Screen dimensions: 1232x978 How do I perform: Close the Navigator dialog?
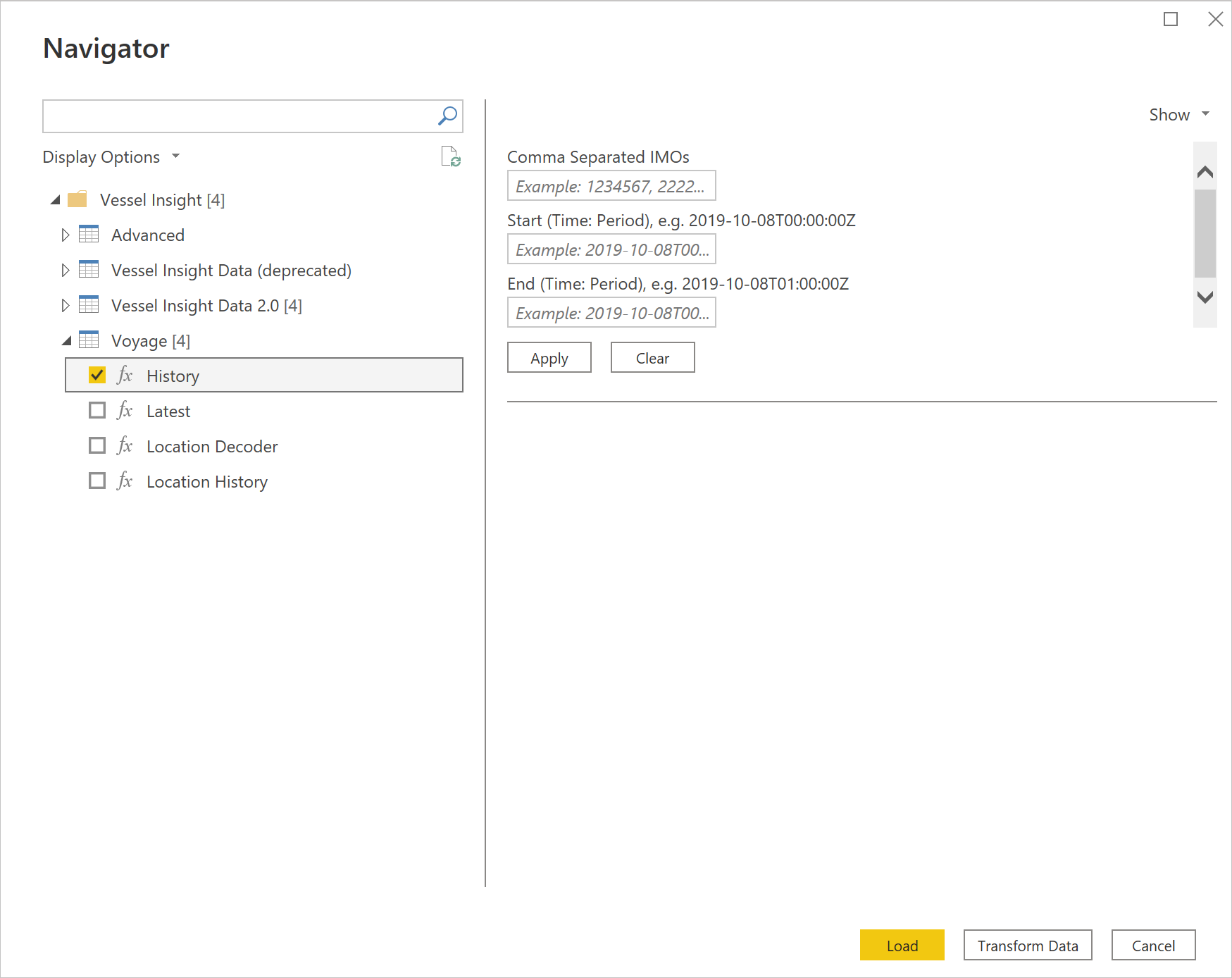[1216, 19]
